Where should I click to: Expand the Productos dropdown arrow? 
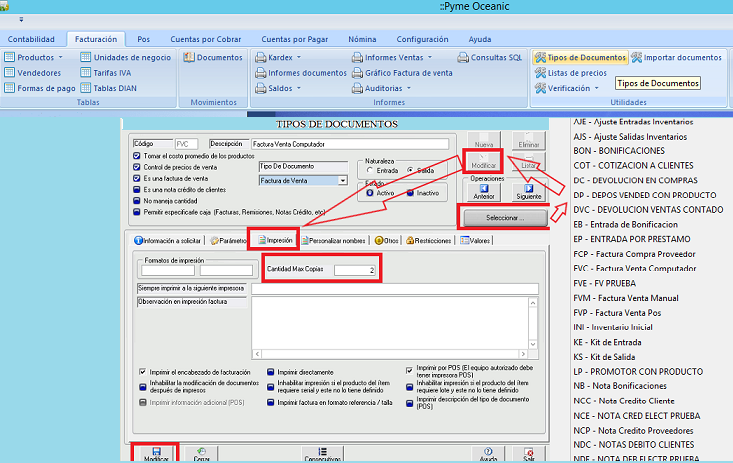[x=60, y=58]
